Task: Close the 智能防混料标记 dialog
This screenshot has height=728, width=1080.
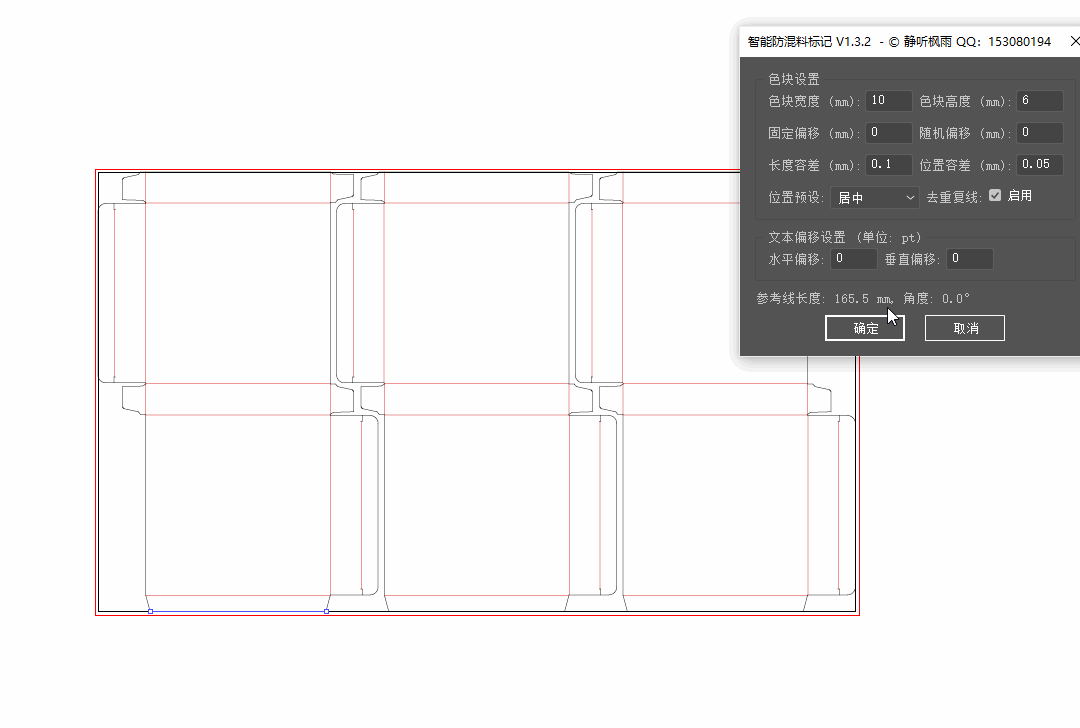Action: 1074,41
